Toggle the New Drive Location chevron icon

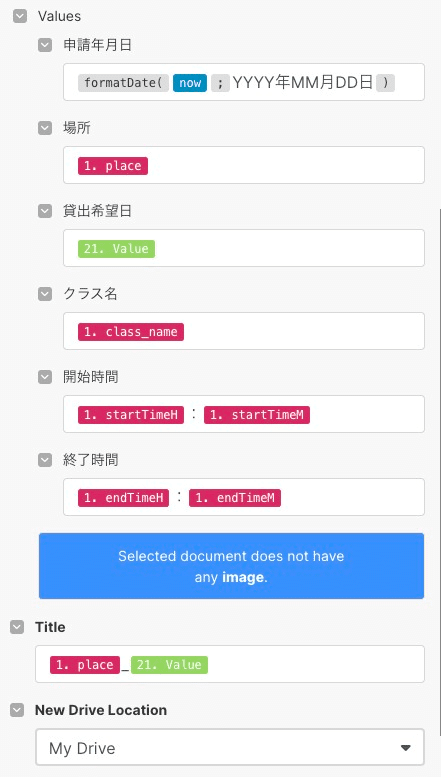click(x=17, y=710)
